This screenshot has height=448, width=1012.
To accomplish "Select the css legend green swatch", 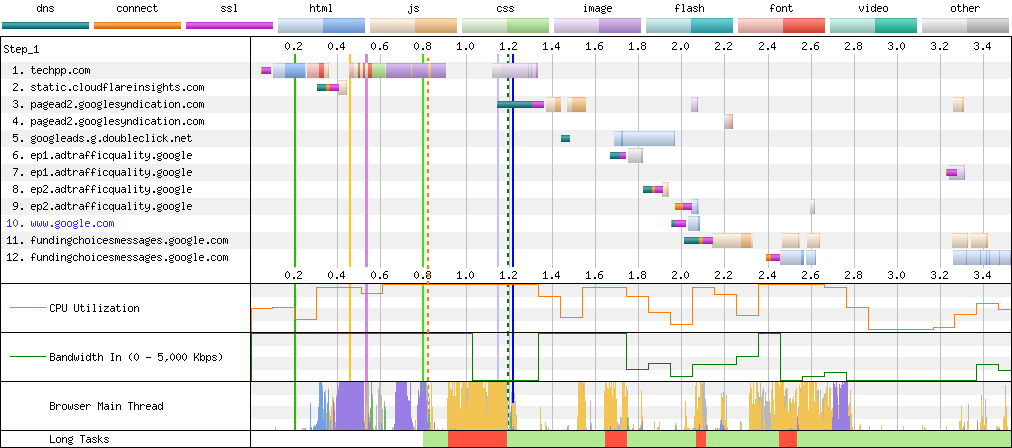I will [x=505, y=25].
